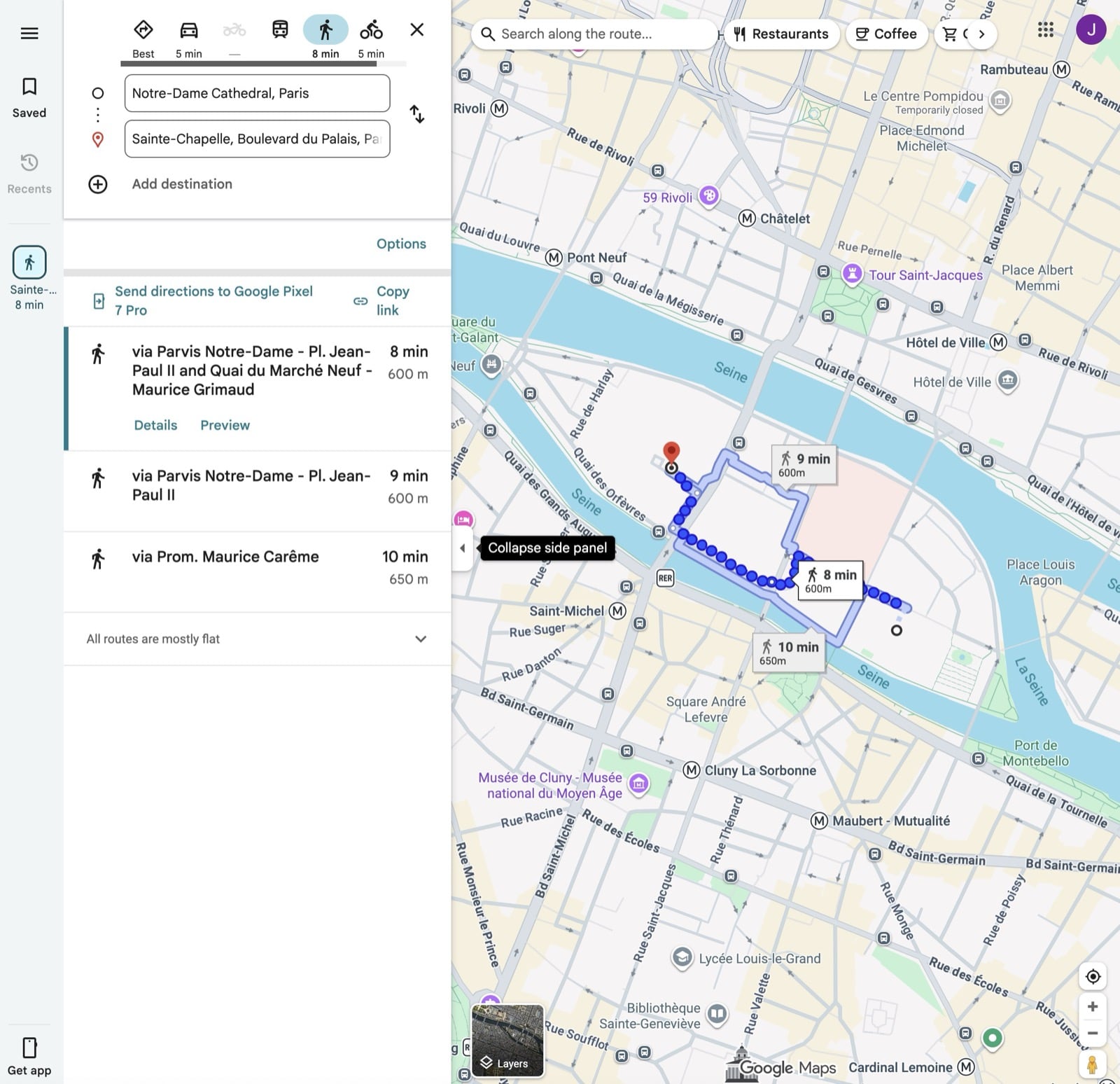Swap starting point and destination

coord(416,114)
